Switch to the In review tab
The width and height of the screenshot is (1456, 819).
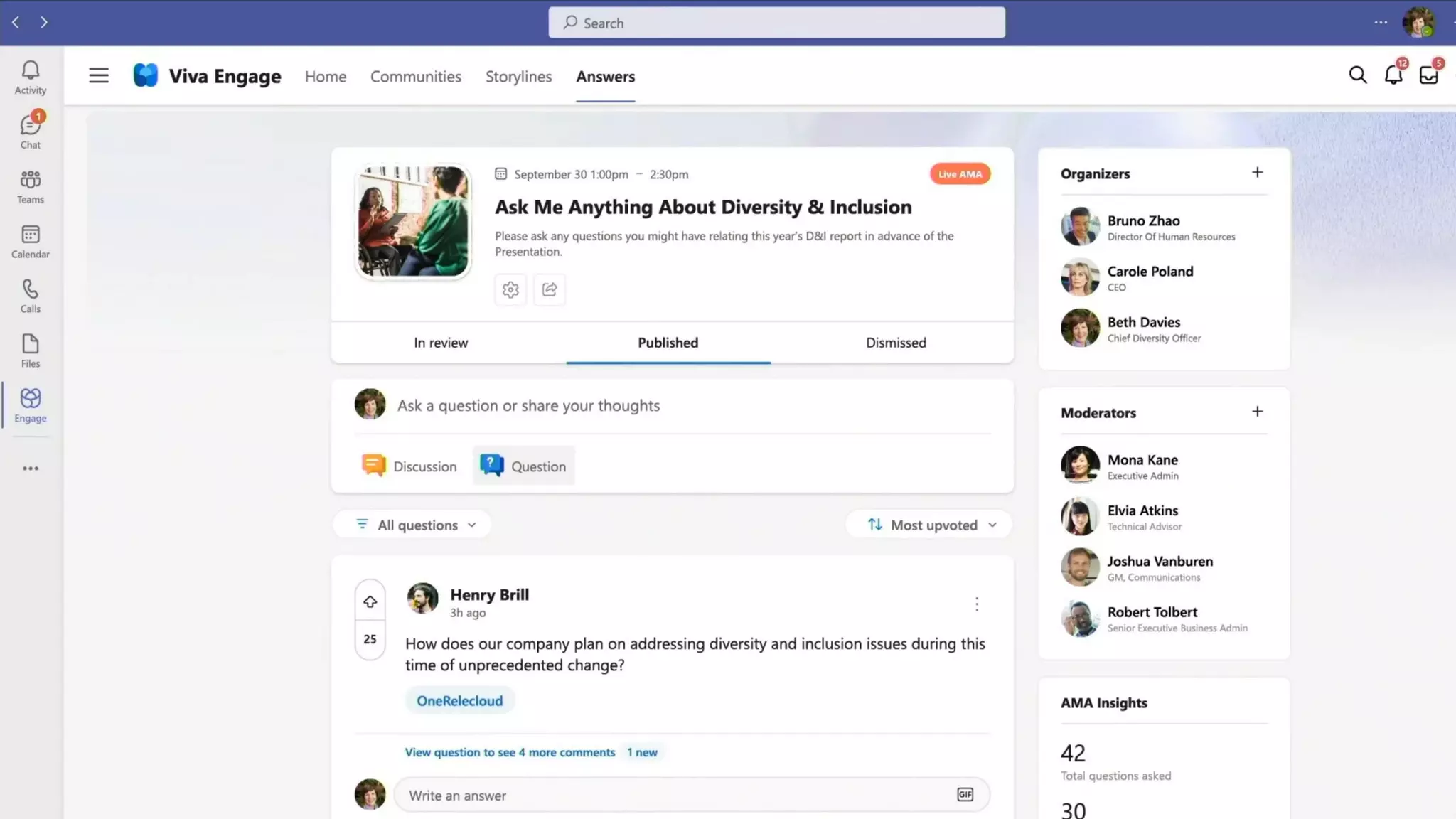(441, 343)
